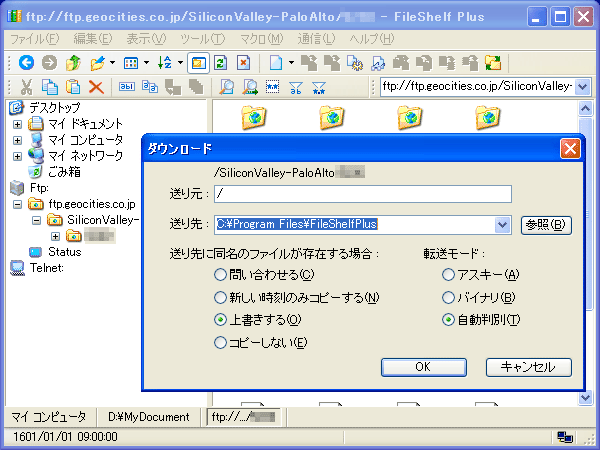This screenshot has height=450, width=600.
Task: Open the sort order dropdown arrow
Action: click(x=180, y=62)
